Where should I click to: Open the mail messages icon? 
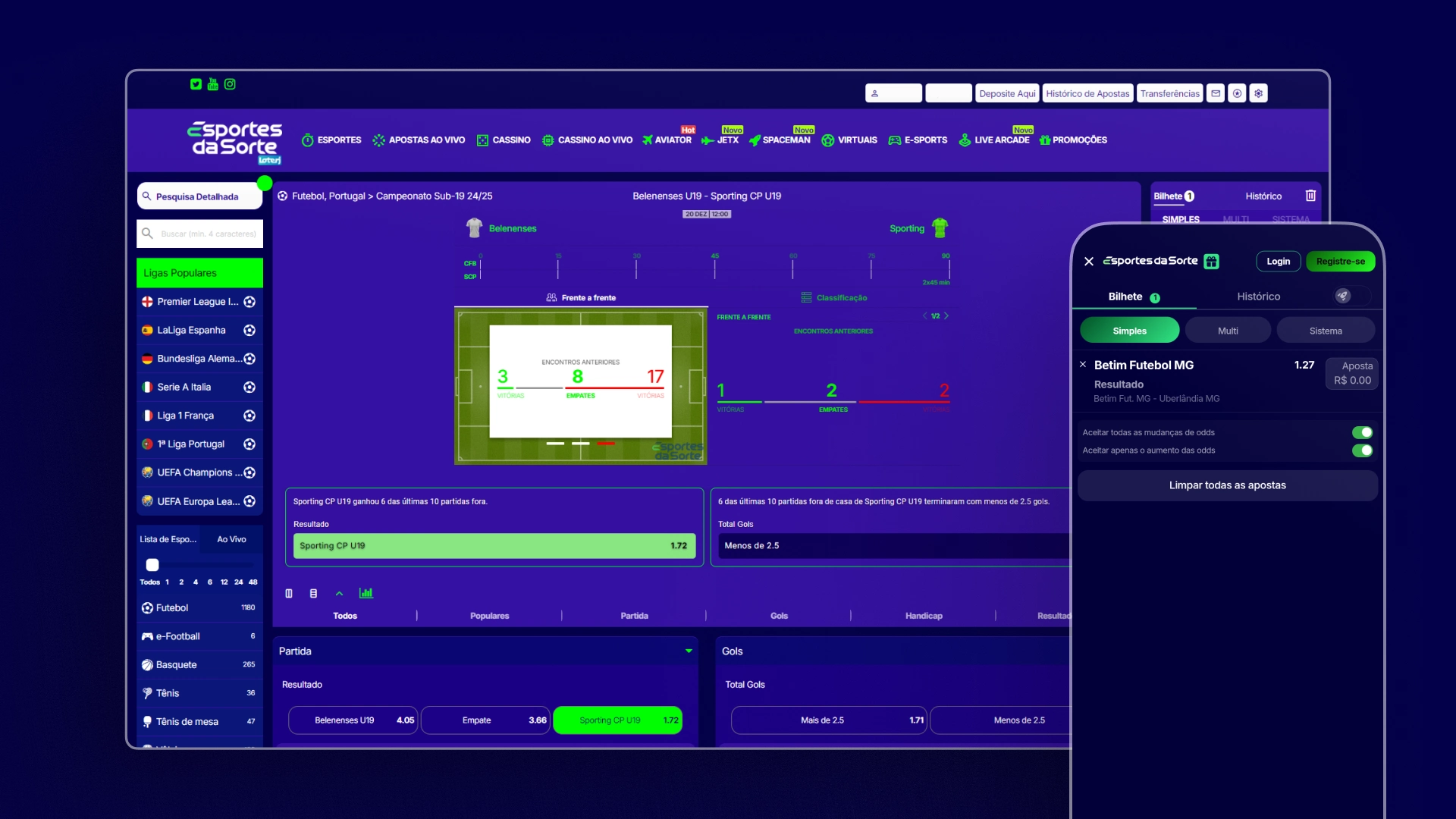coord(1216,93)
